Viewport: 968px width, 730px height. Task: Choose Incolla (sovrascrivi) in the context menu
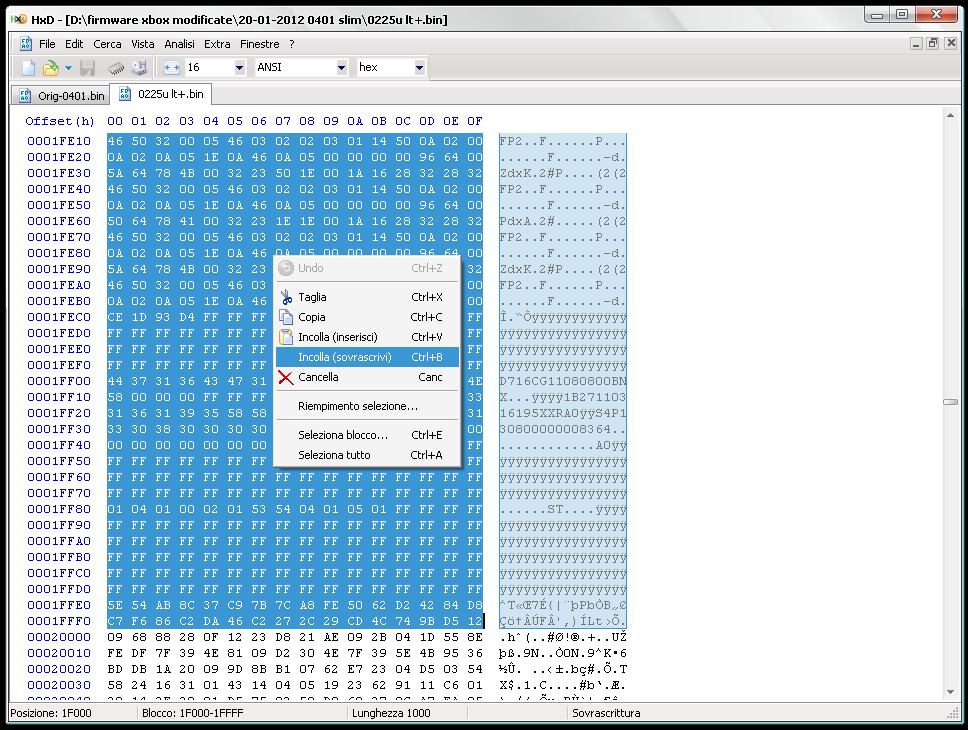(367, 357)
